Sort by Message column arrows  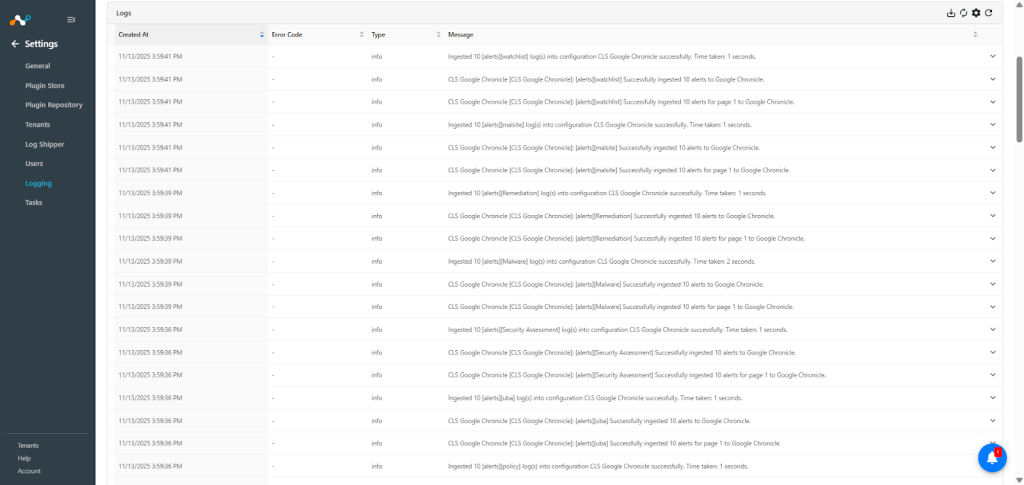click(975, 35)
